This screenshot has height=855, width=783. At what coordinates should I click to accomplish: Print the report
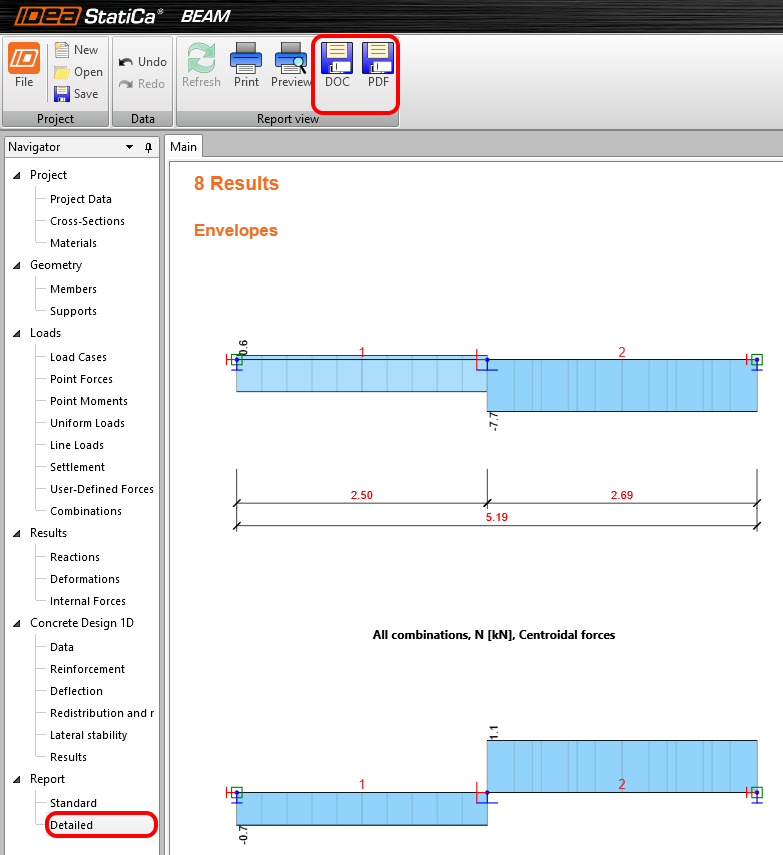pyautogui.click(x=246, y=66)
